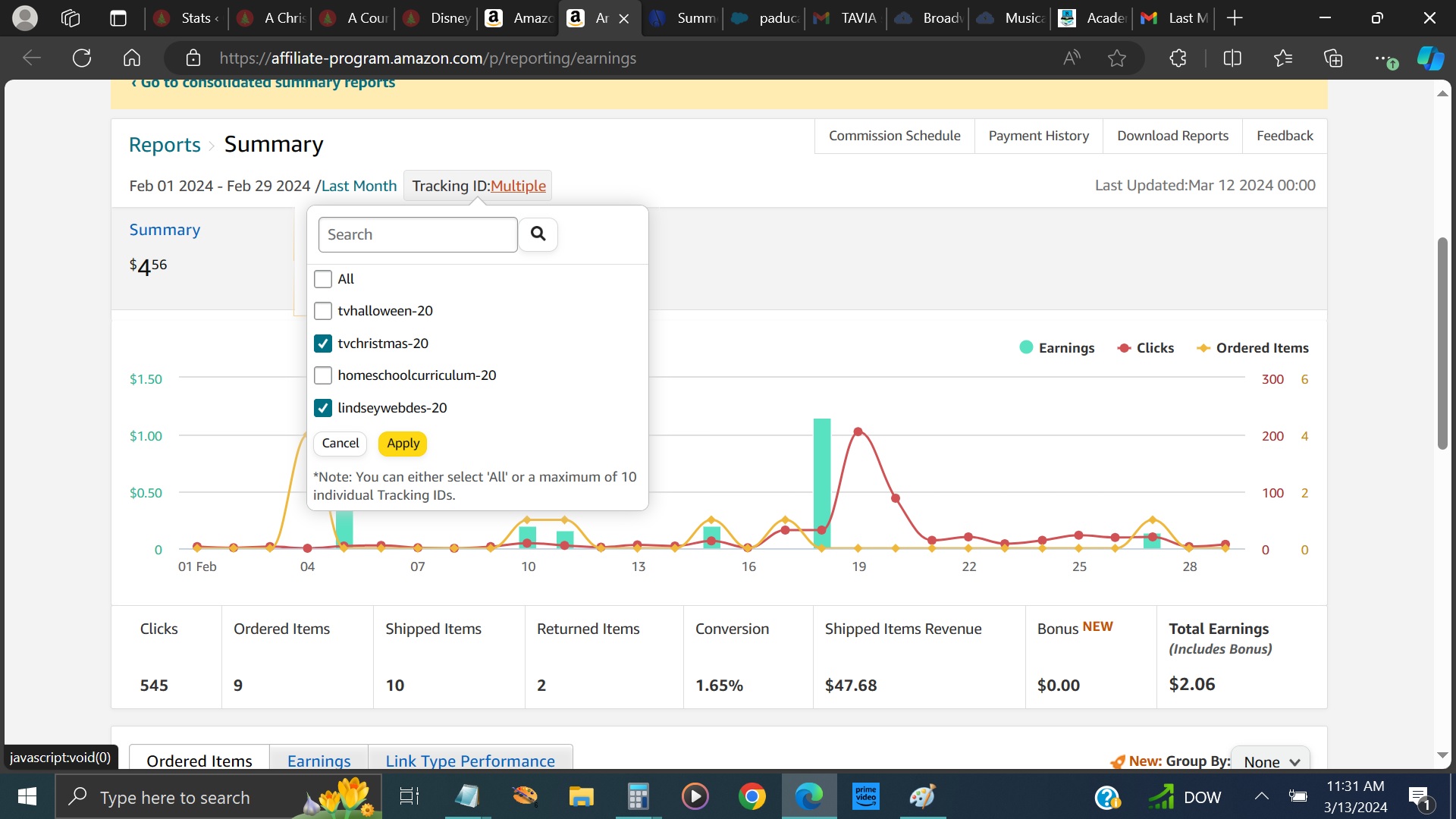
Task: Open the Windows Start menu
Action: (27, 796)
